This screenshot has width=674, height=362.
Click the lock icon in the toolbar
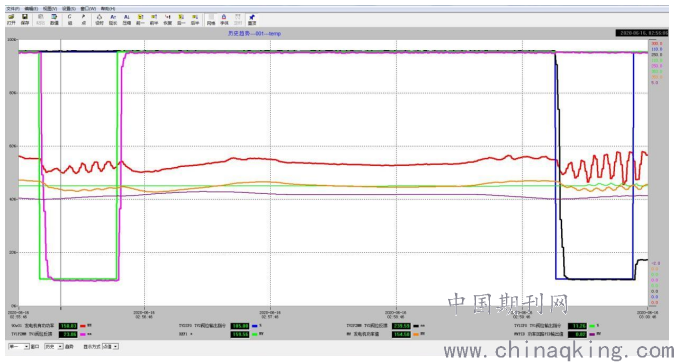coord(224,19)
